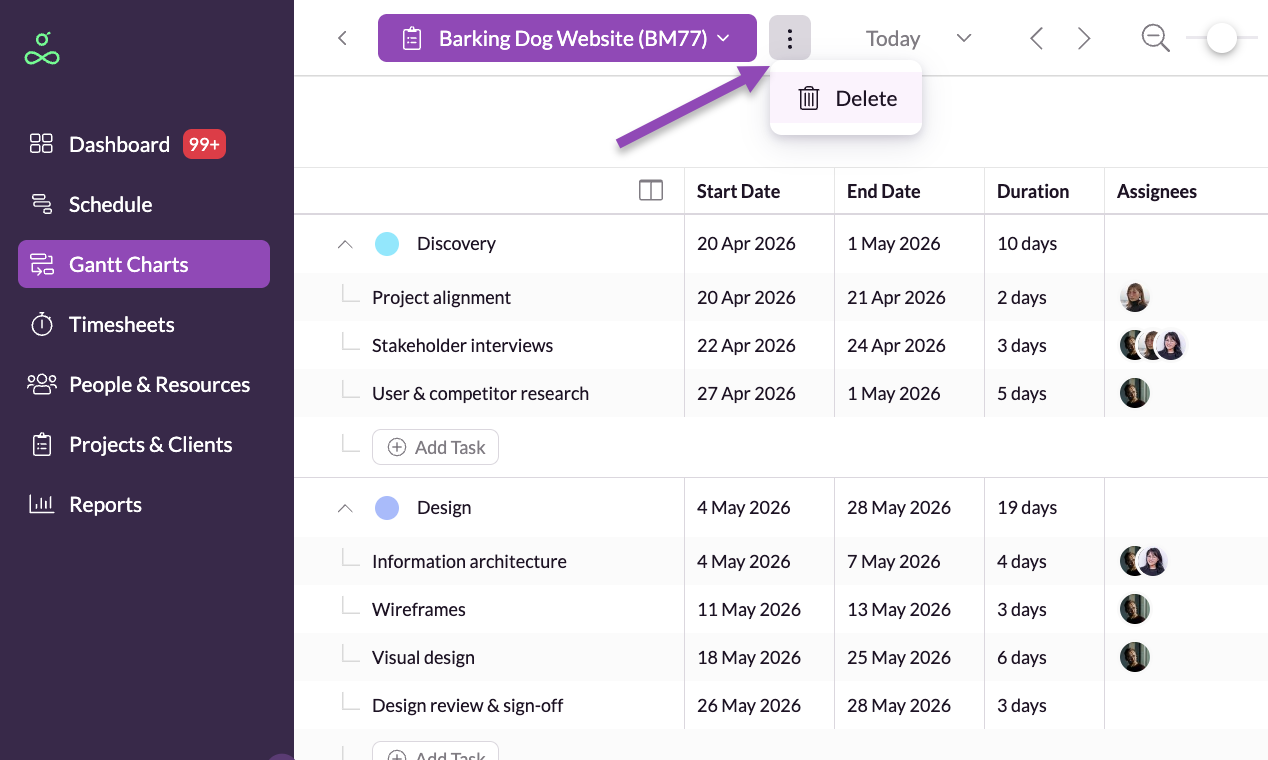The height and width of the screenshot is (760, 1268).
Task: Collapse the Design phase group
Action: point(345,508)
